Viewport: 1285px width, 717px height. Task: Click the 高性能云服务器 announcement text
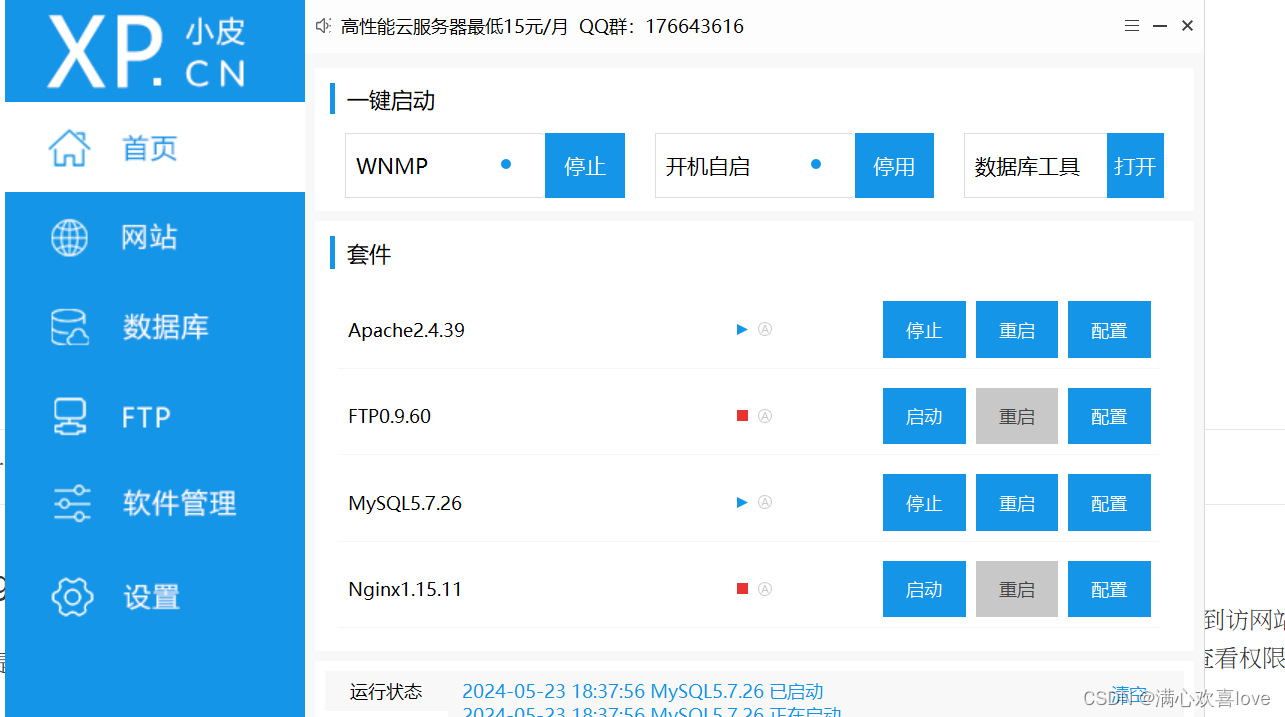pyautogui.click(x=542, y=26)
